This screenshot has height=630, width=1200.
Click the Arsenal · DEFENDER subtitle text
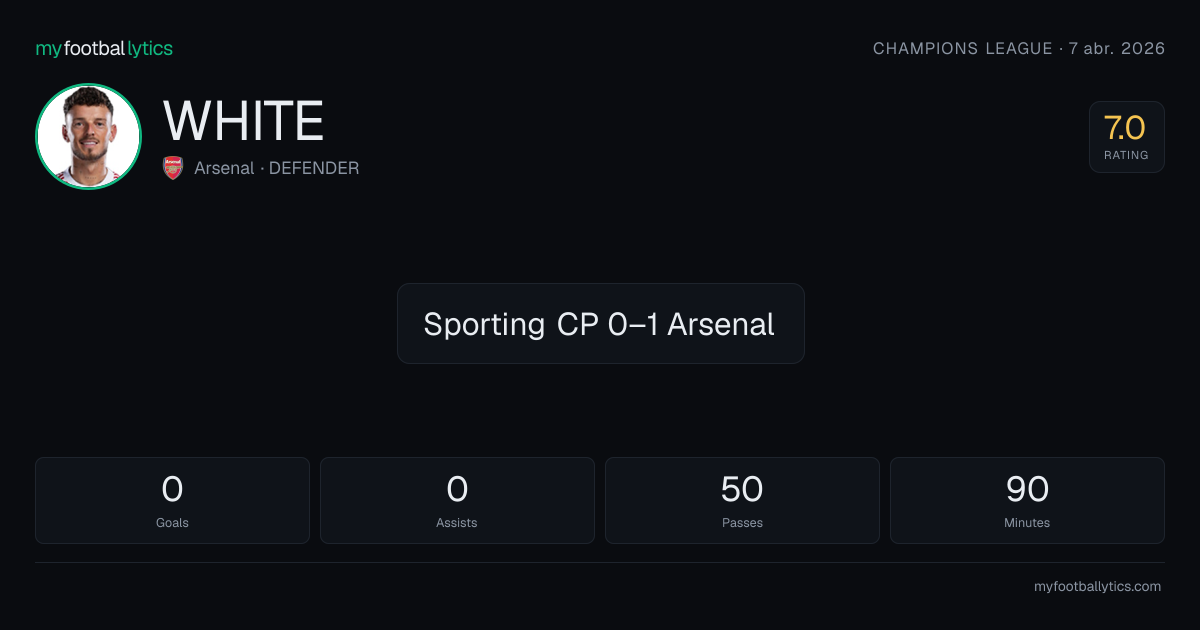276,168
